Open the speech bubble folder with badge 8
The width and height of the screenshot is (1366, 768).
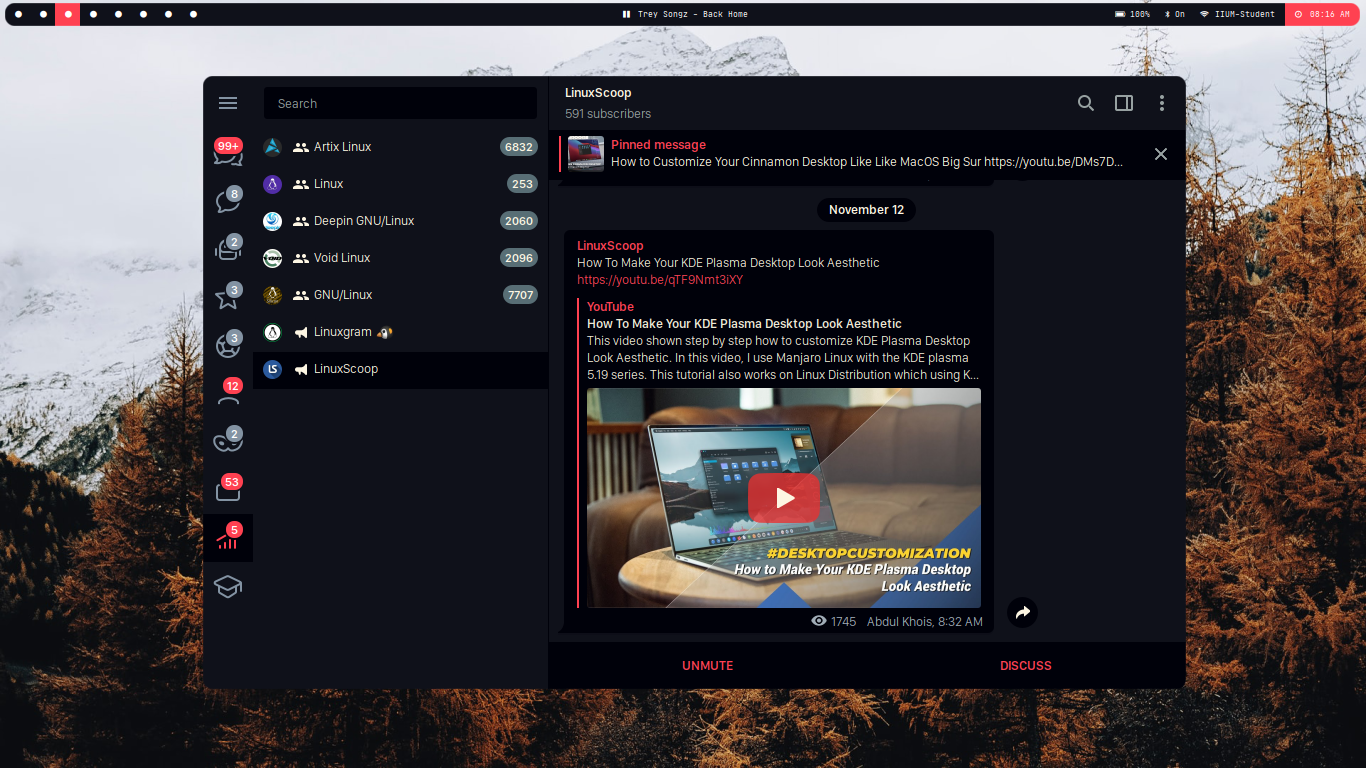click(x=228, y=200)
